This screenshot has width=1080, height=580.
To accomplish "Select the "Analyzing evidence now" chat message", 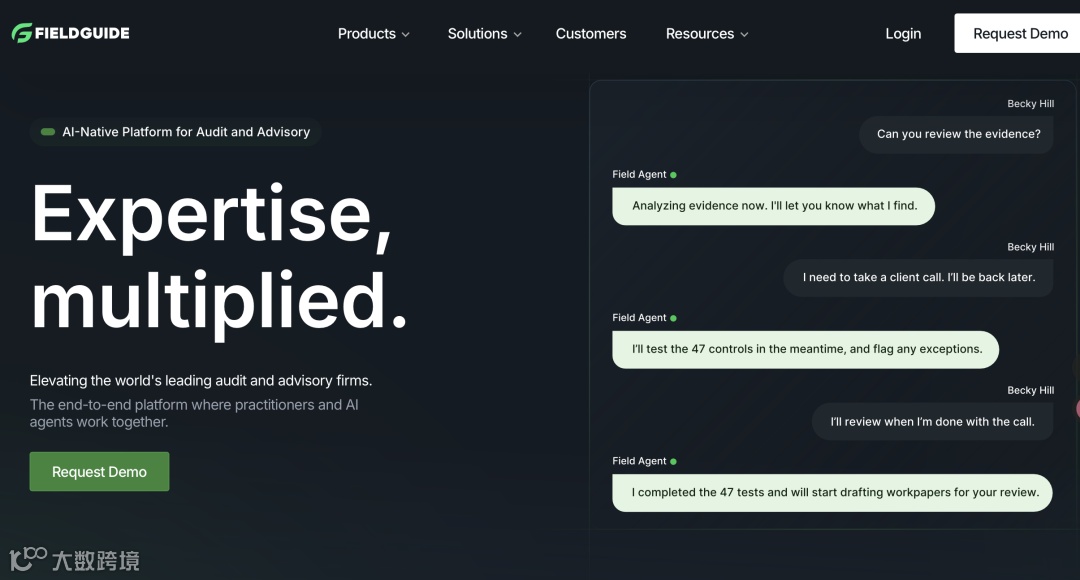I will [774, 206].
